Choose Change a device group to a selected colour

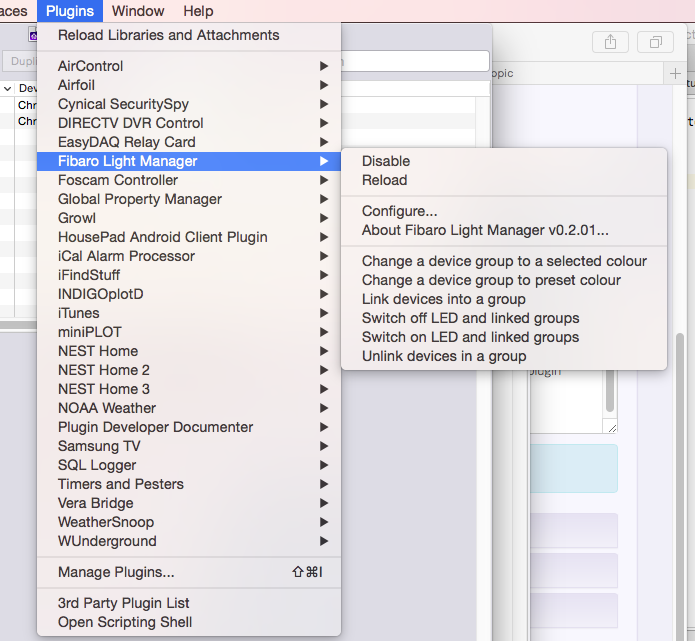[504, 262]
